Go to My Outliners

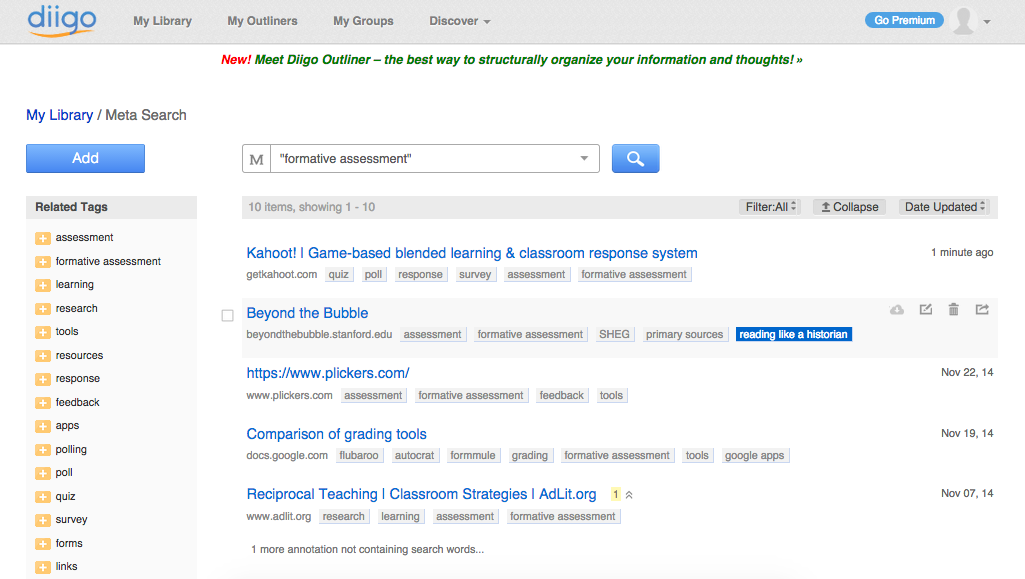click(x=262, y=21)
